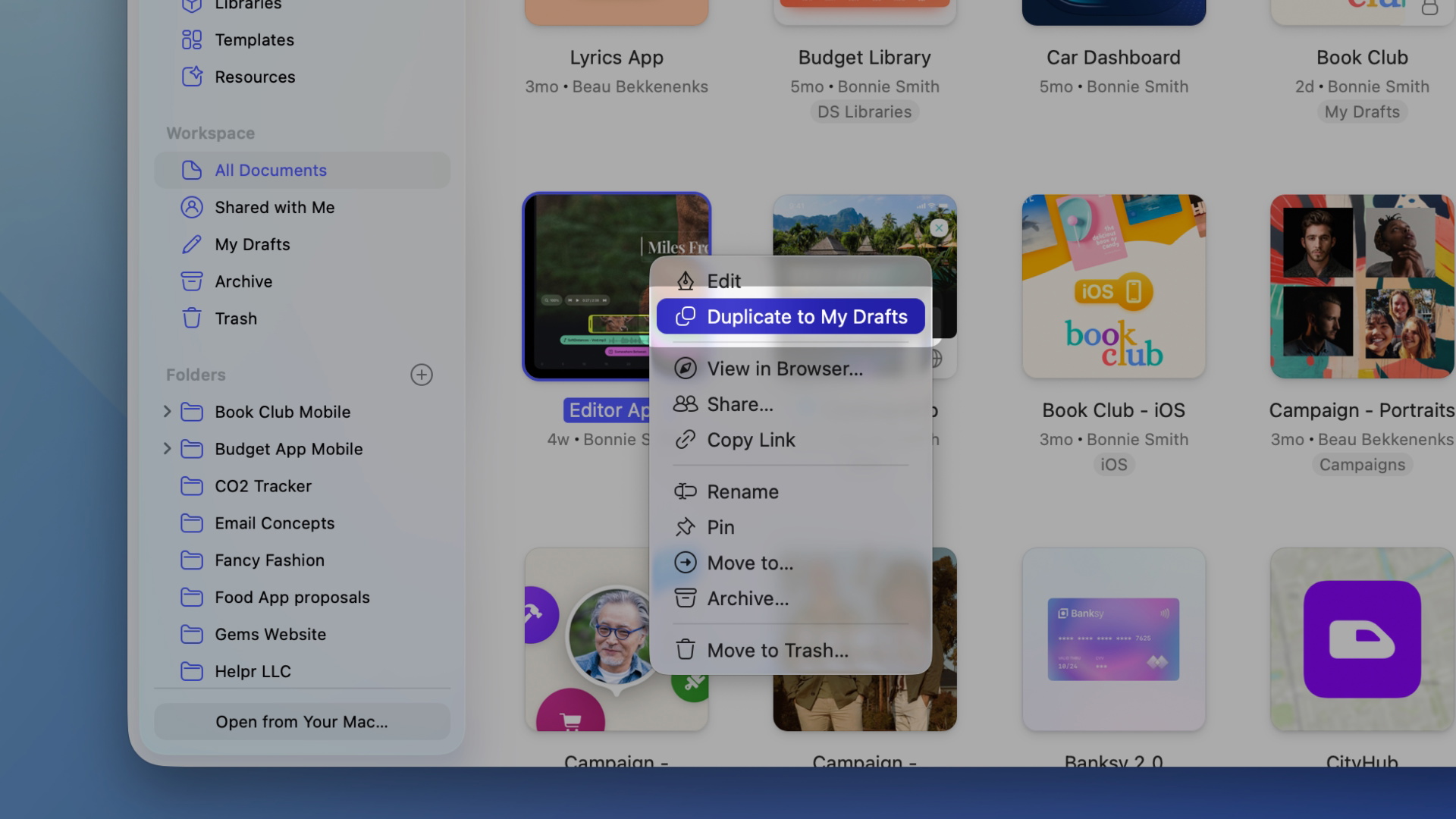Open the Book Club - iOS thumbnail

pos(1113,287)
